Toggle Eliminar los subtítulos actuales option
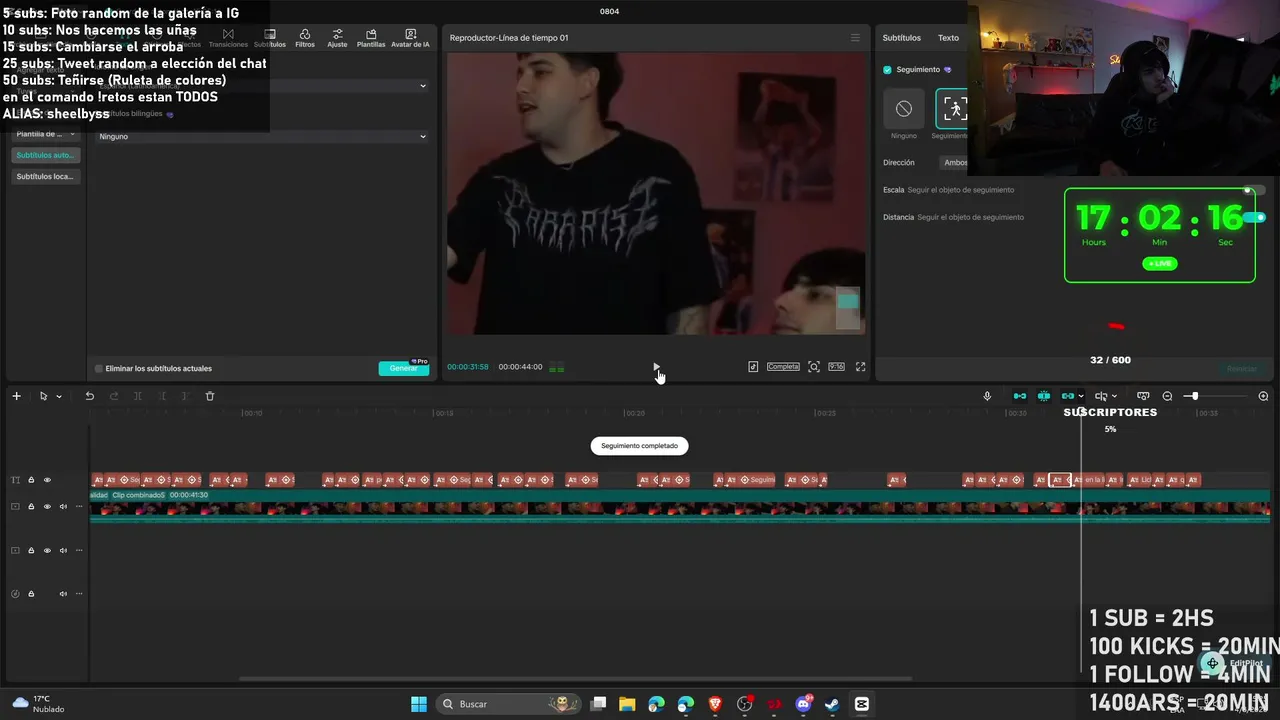The width and height of the screenshot is (1280, 720). tap(99, 369)
